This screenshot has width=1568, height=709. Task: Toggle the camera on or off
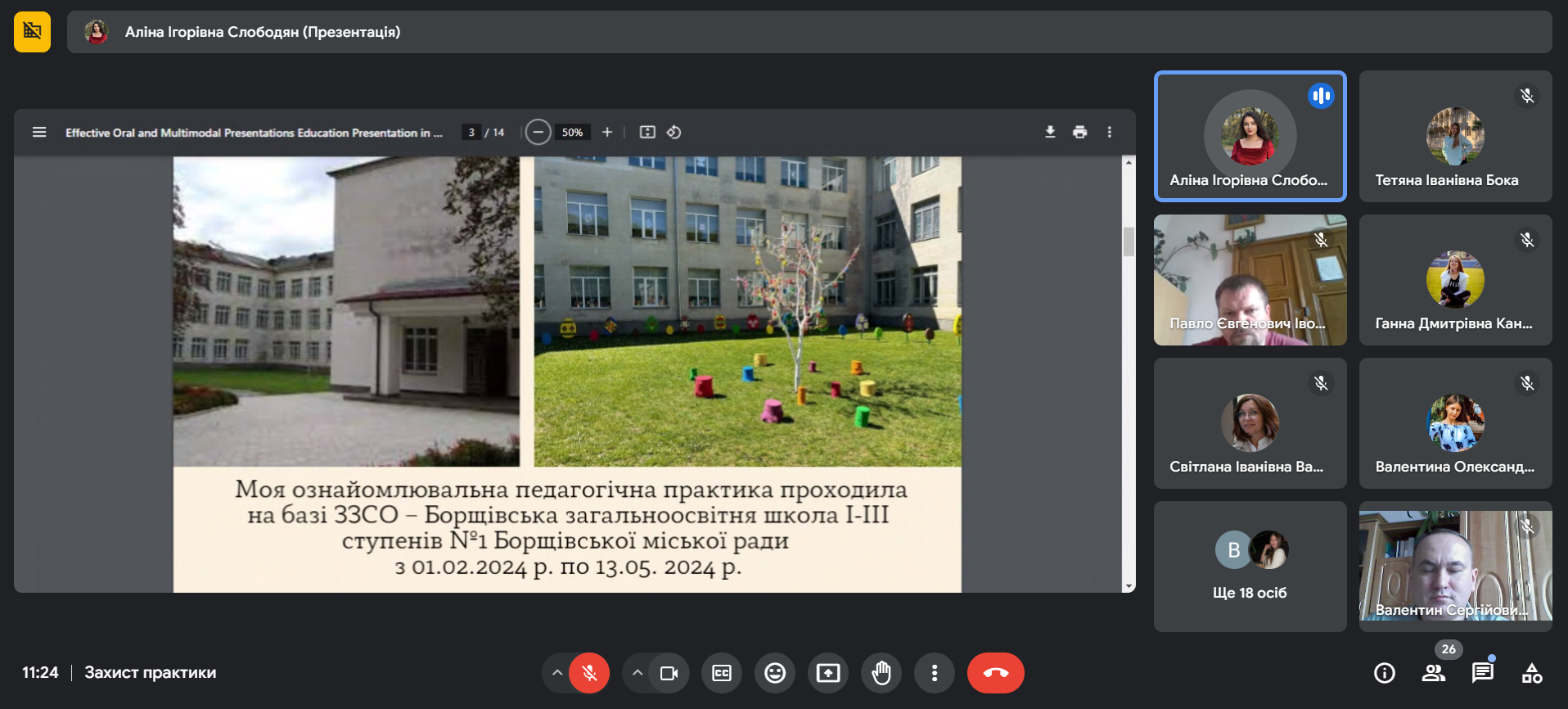[x=669, y=673]
